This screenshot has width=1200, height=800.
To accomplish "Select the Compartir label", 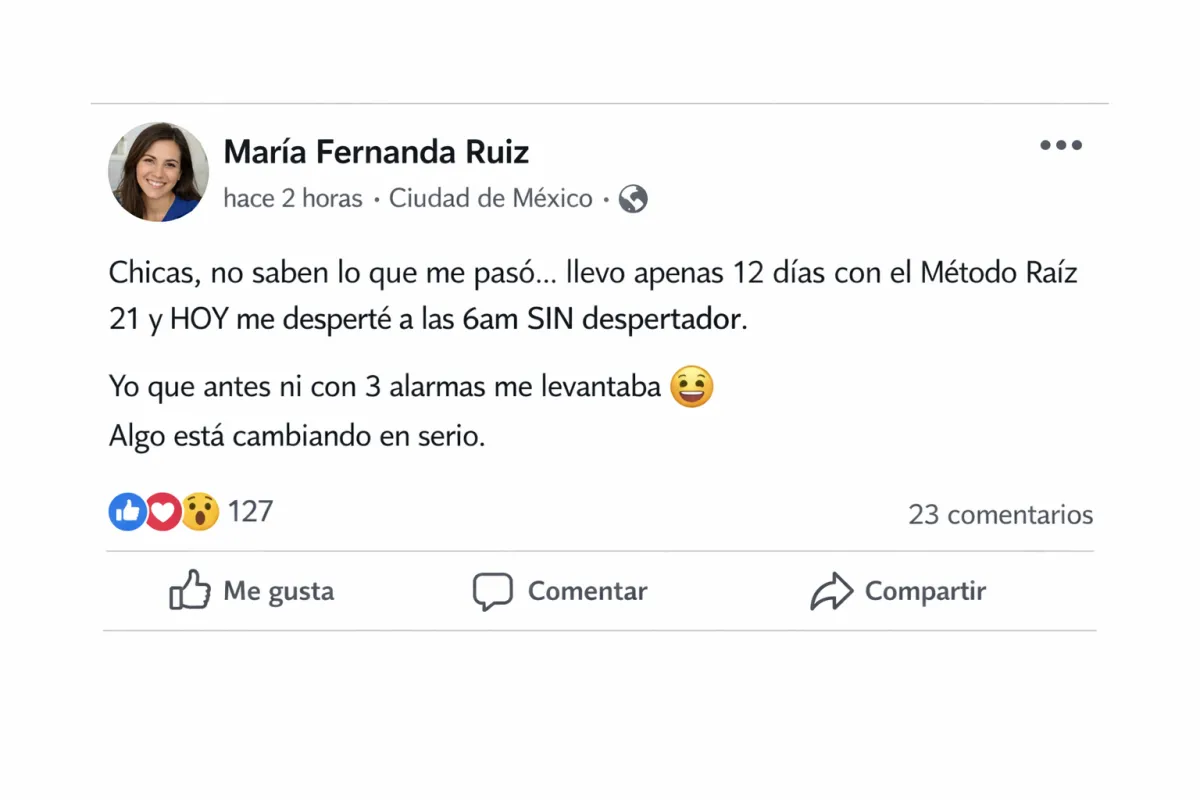I will (x=926, y=591).
